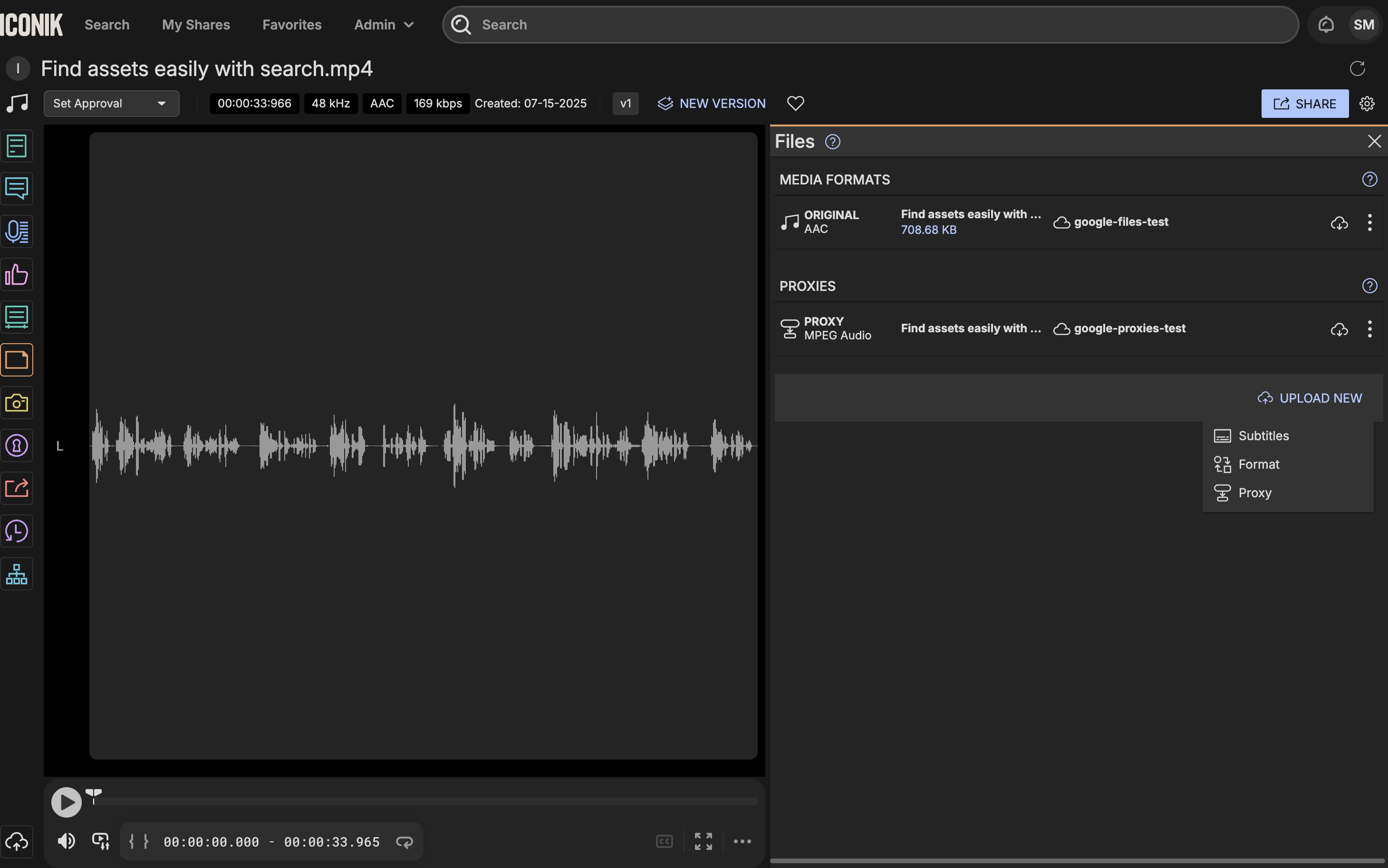The height and width of the screenshot is (868, 1388).
Task: Click the SHARE button
Action: click(x=1304, y=103)
